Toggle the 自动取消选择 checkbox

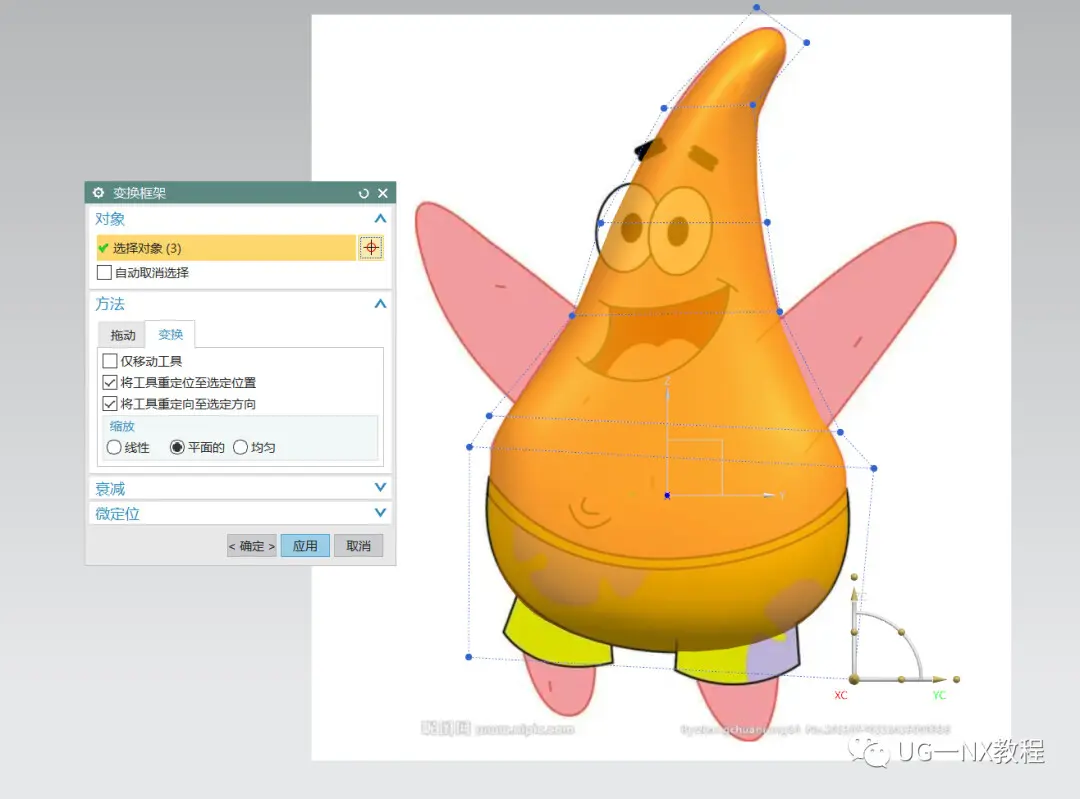105,273
